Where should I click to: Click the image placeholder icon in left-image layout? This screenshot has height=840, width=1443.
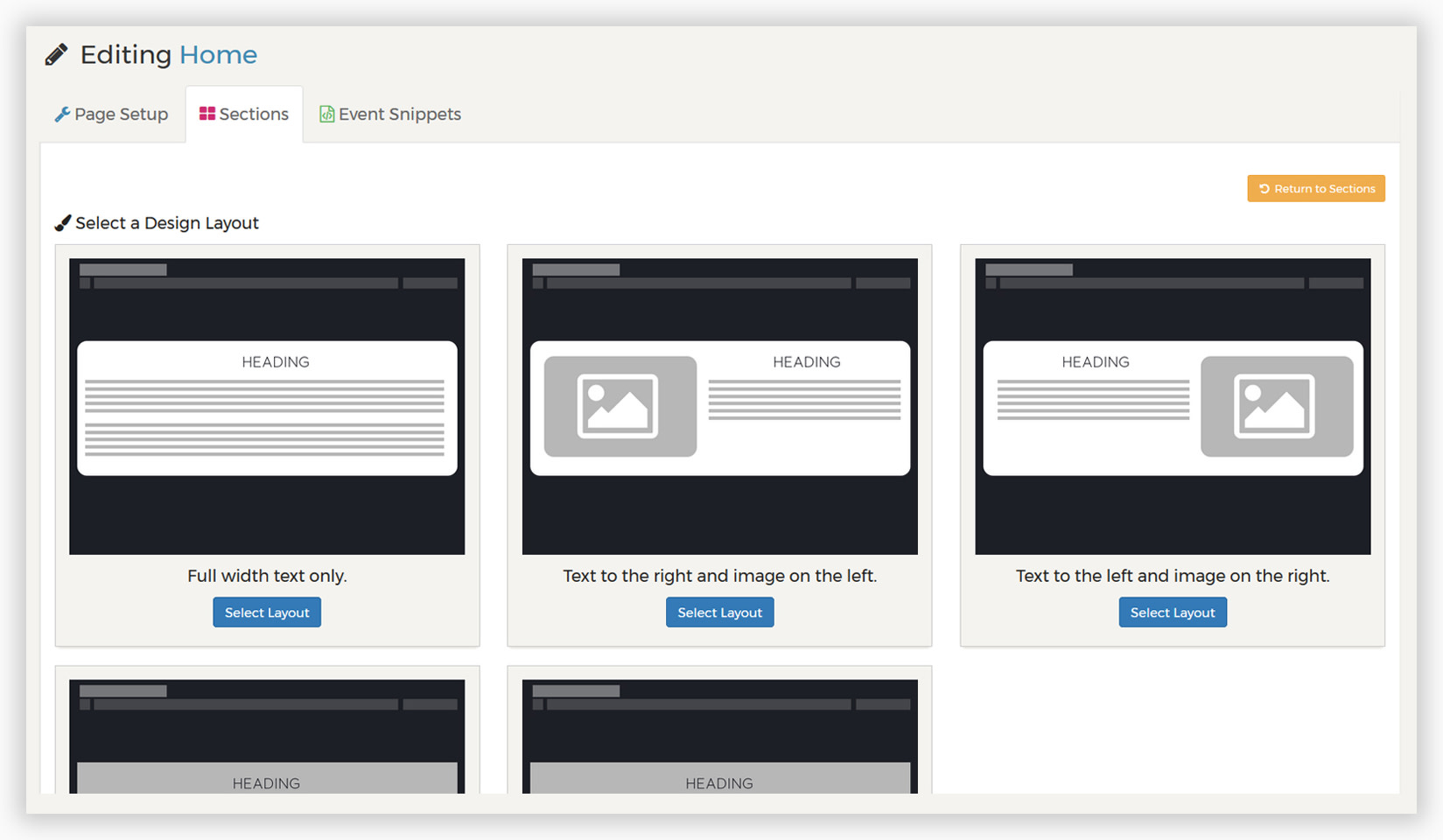click(x=618, y=406)
